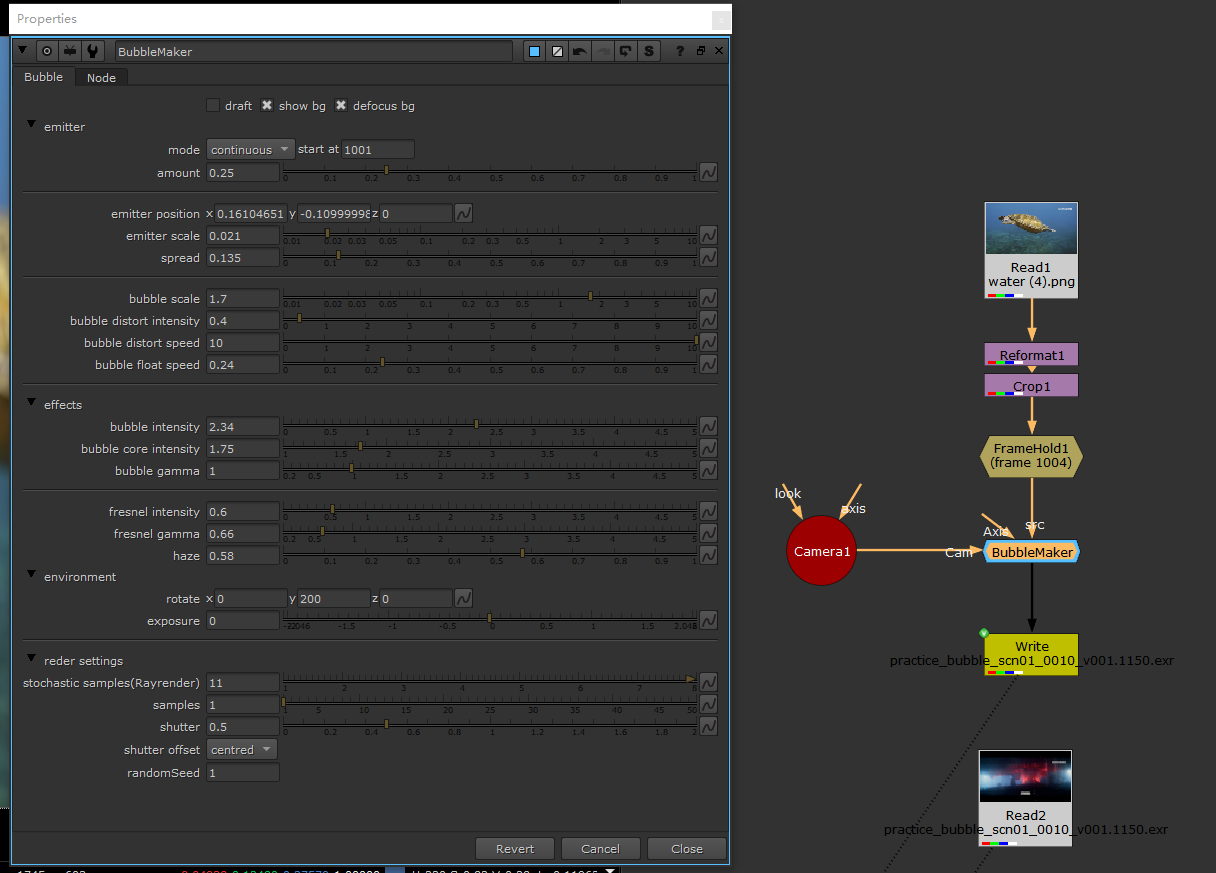The image size is (1216, 873).
Task: Click the center node in graph icon
Action: (x=46, y=51)
